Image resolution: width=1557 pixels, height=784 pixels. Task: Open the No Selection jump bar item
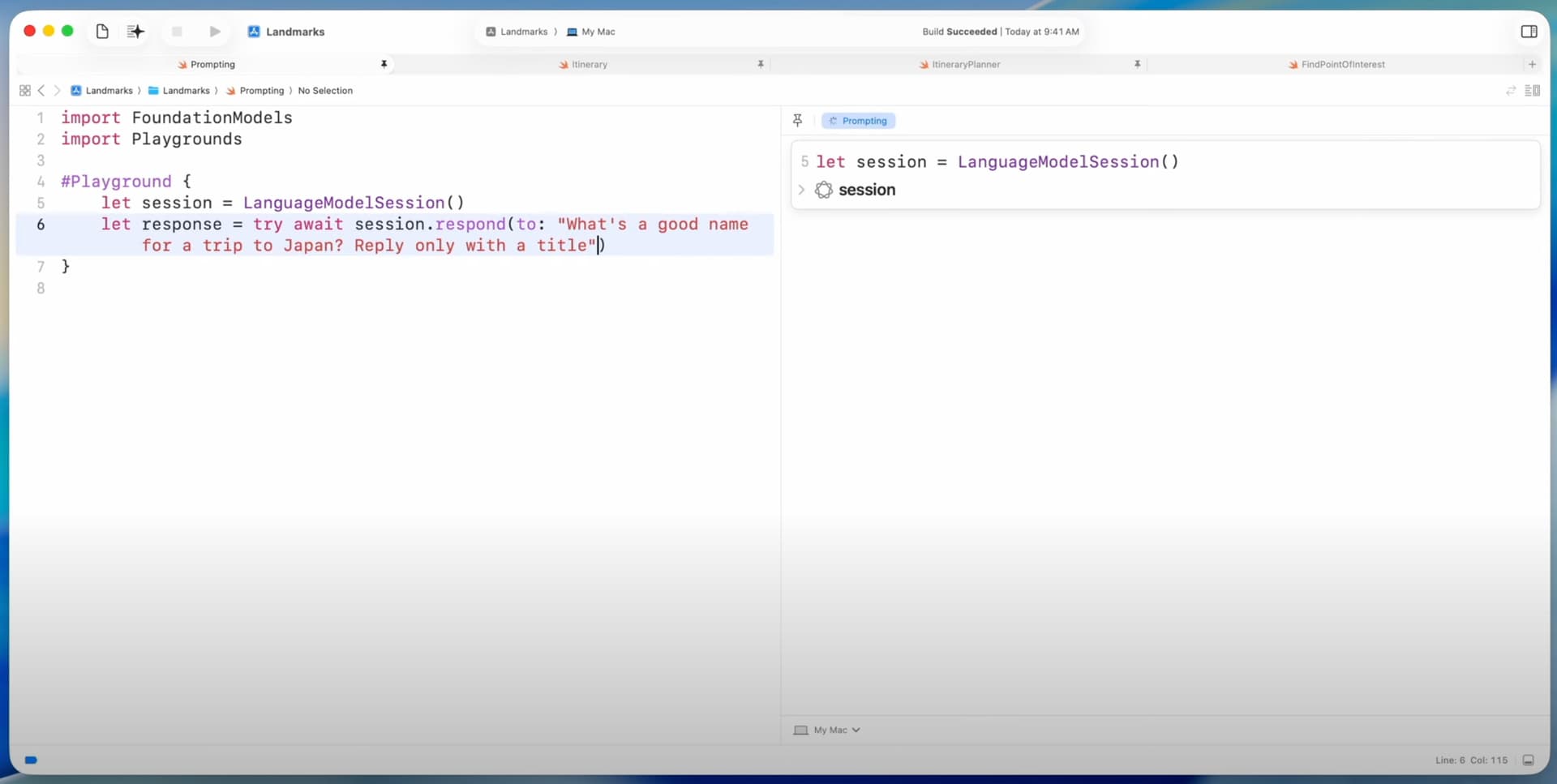click(325, 91)
